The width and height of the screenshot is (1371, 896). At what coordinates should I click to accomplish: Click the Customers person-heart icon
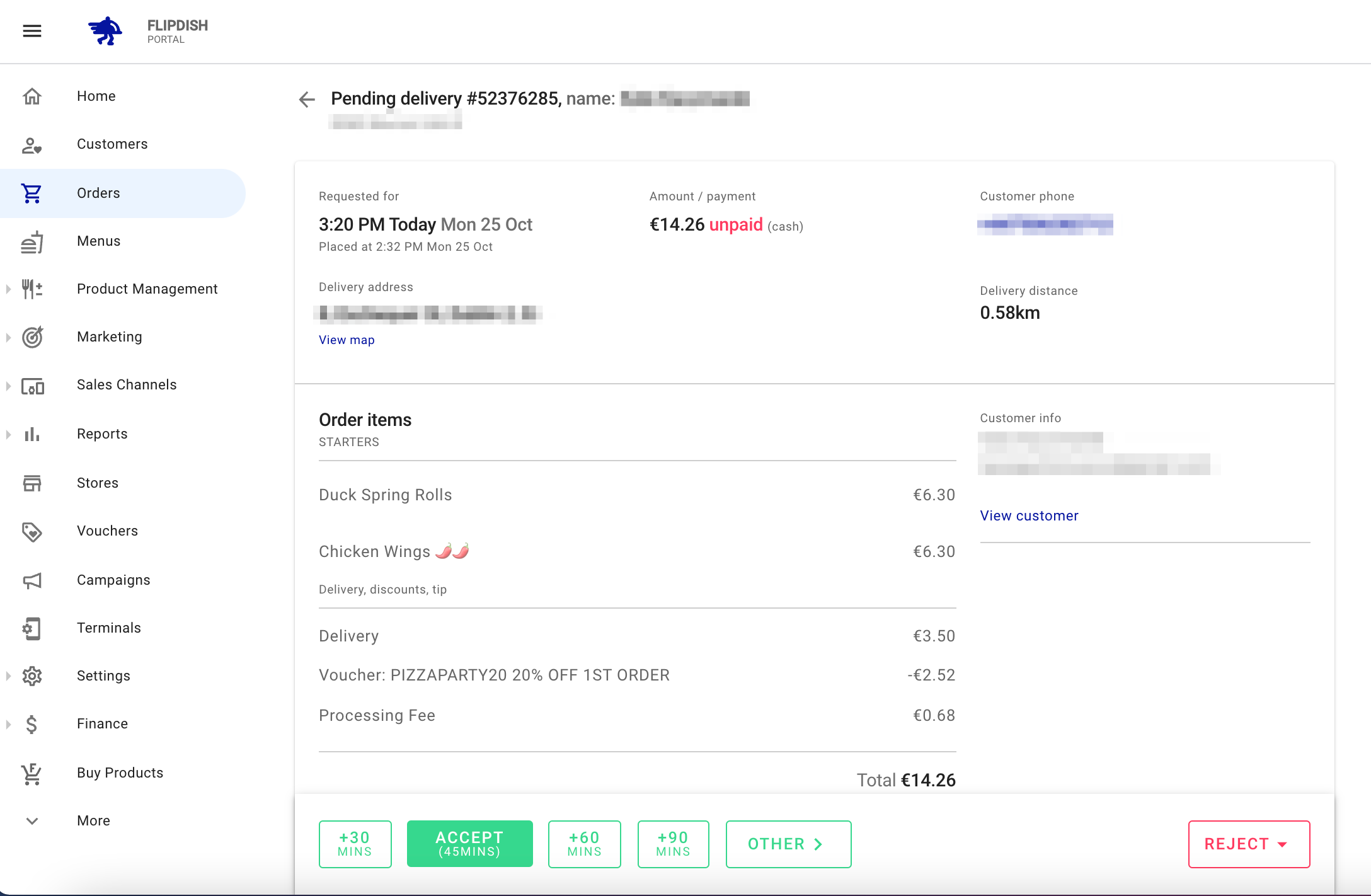pyautogui.click(x=32, y=145)
